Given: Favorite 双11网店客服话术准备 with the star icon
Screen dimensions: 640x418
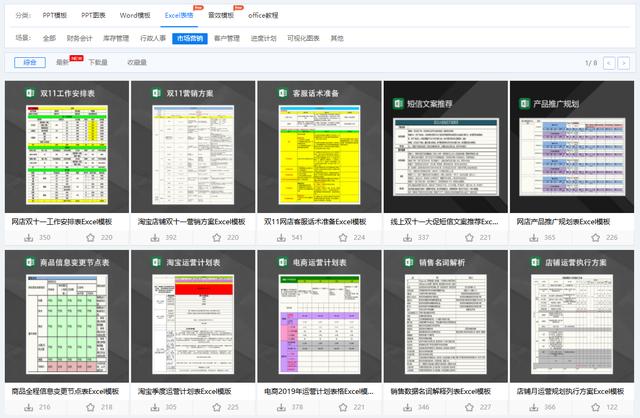Looking at the screenshot, I should (x=343, y=238).
